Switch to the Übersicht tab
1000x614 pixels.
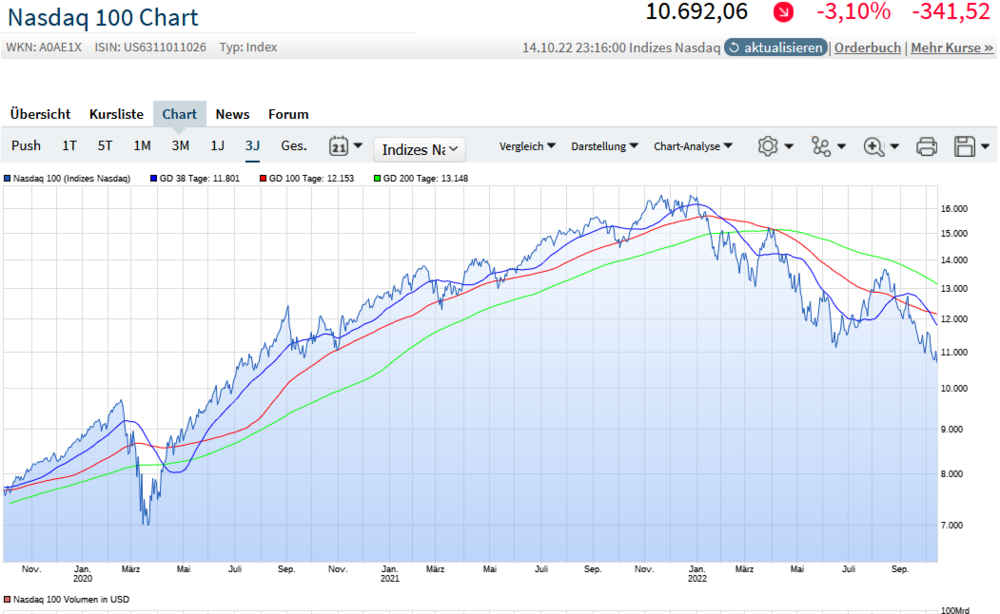pos(40,114)
